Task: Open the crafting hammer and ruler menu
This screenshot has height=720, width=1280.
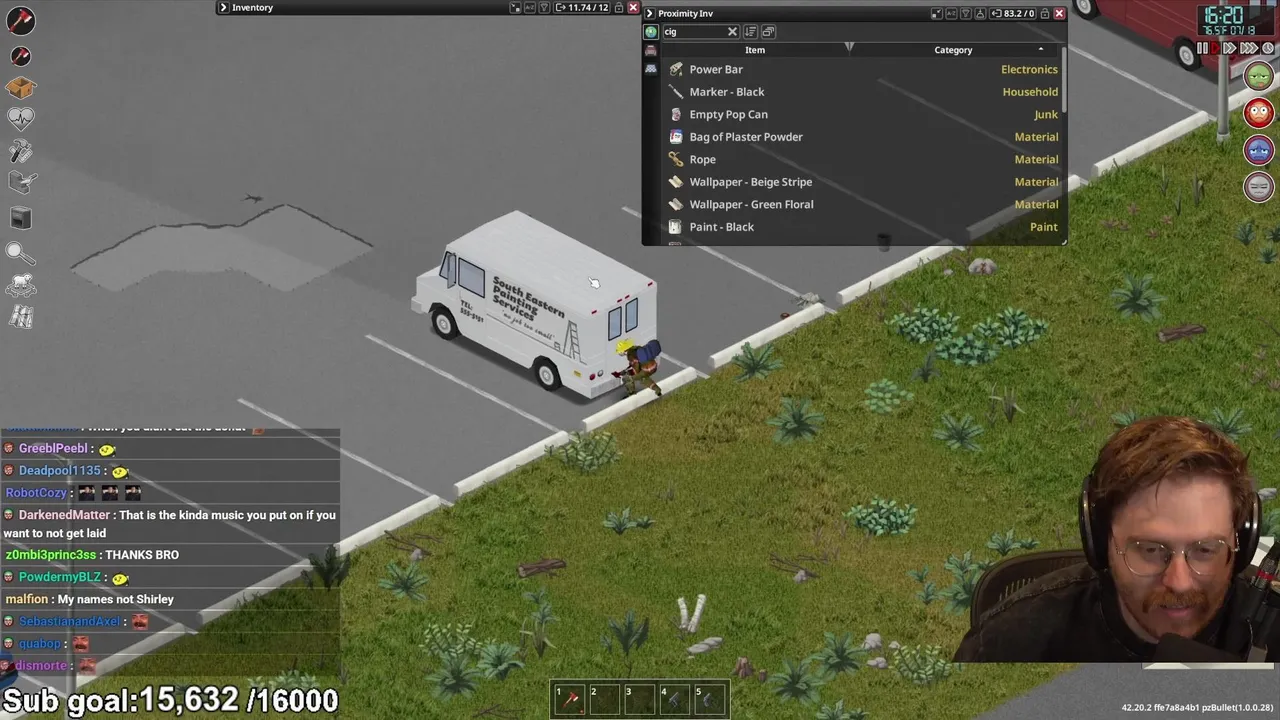Action: pos(21,151)
